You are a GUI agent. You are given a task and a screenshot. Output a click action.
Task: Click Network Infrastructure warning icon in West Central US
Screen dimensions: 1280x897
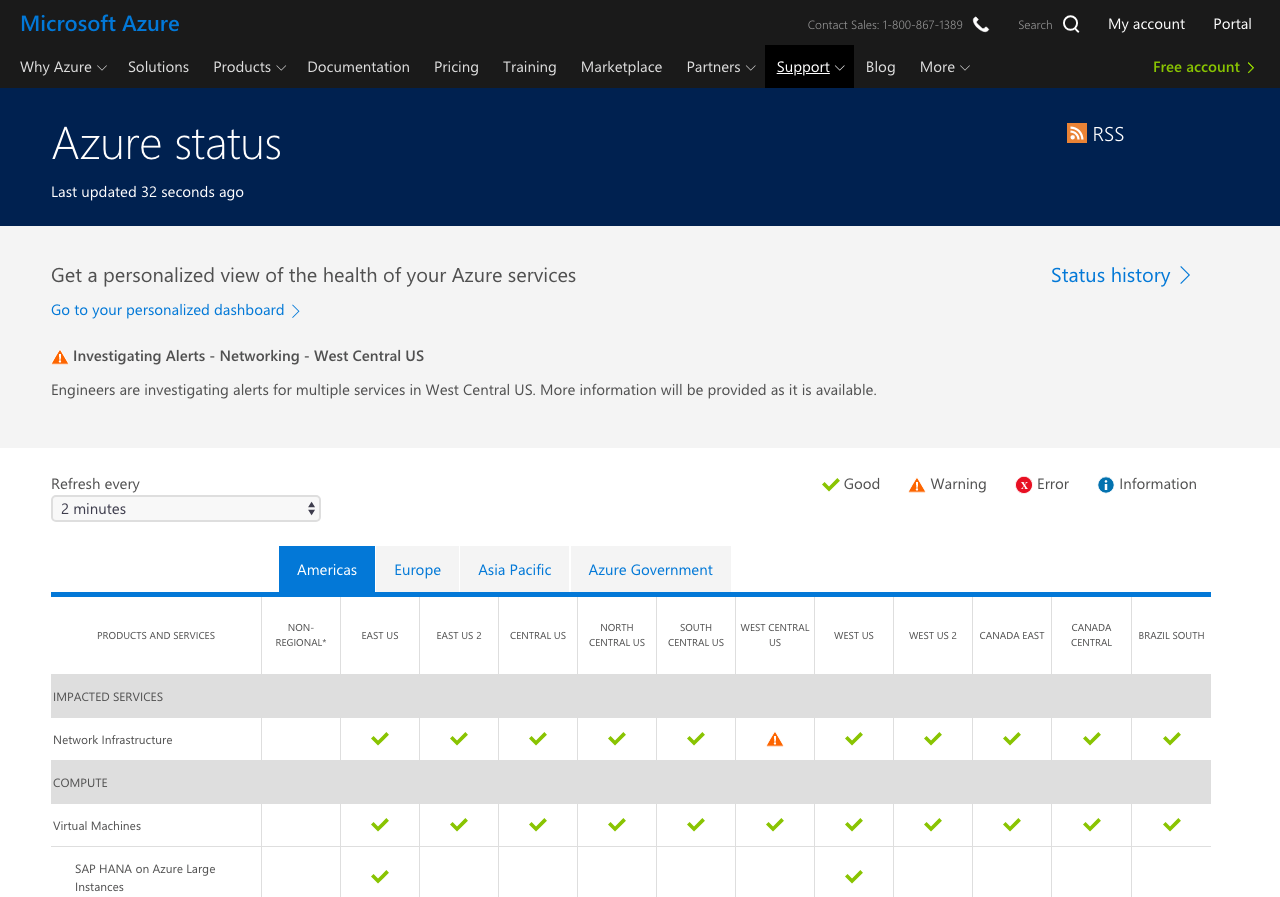pyautogui.click(x=775, y=740)
